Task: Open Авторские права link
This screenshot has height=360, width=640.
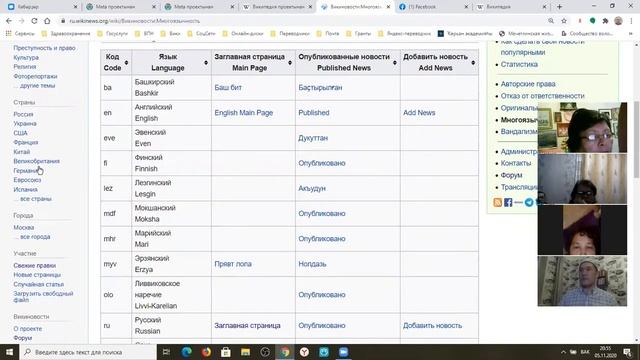Action: (528, 84)
